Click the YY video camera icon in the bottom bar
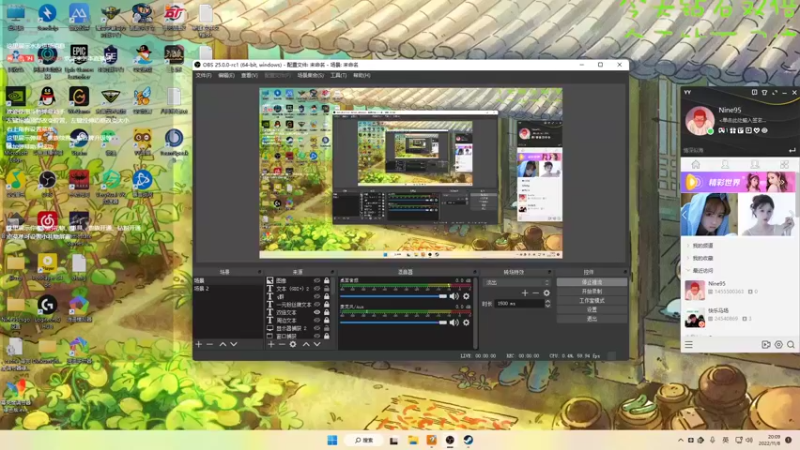This screenshot has height=450, width=800. (x=766, y=345)
